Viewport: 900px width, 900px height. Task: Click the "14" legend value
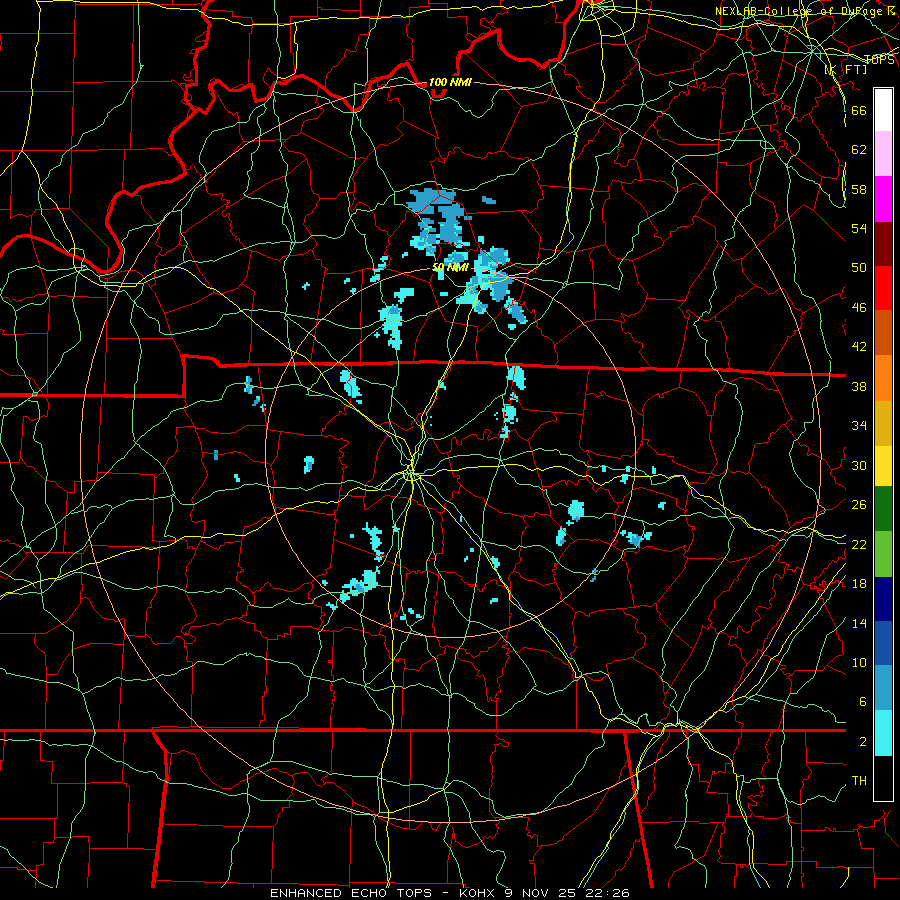[859, 623]
